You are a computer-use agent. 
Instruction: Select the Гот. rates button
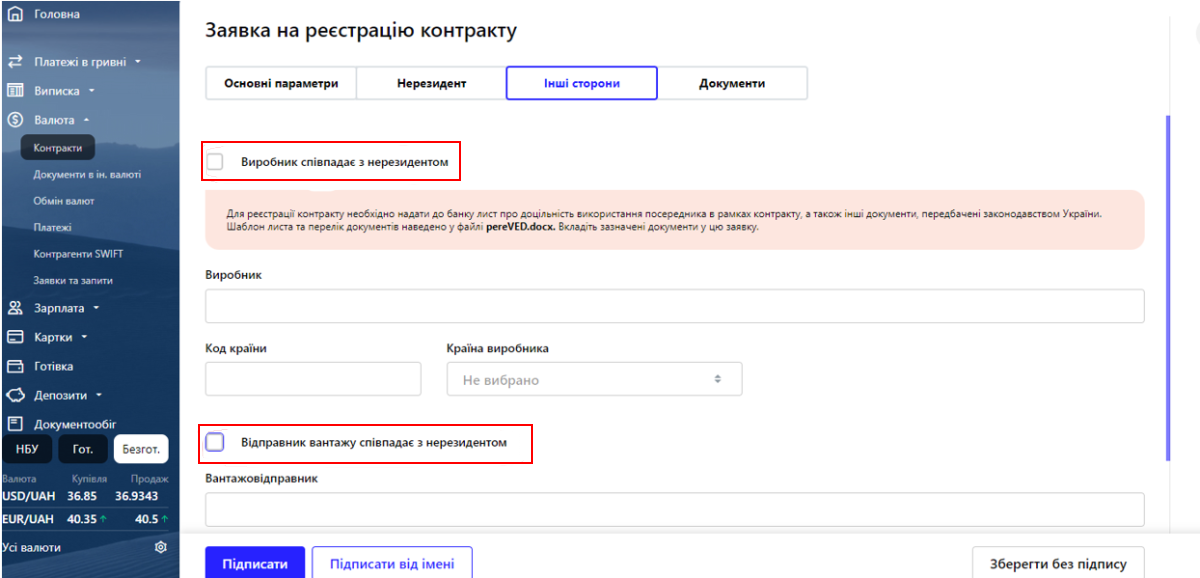[83, 450]
